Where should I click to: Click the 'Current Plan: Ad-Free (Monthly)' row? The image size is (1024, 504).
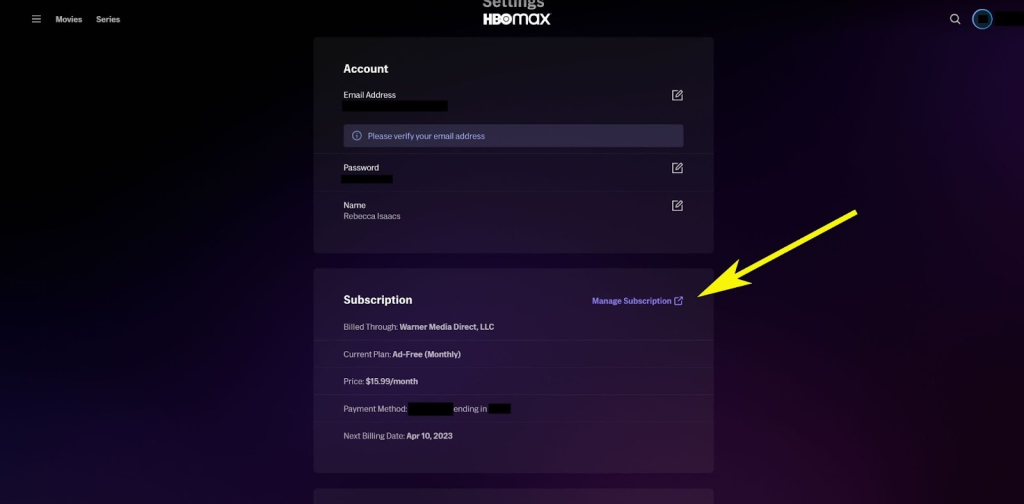point(513,354)
